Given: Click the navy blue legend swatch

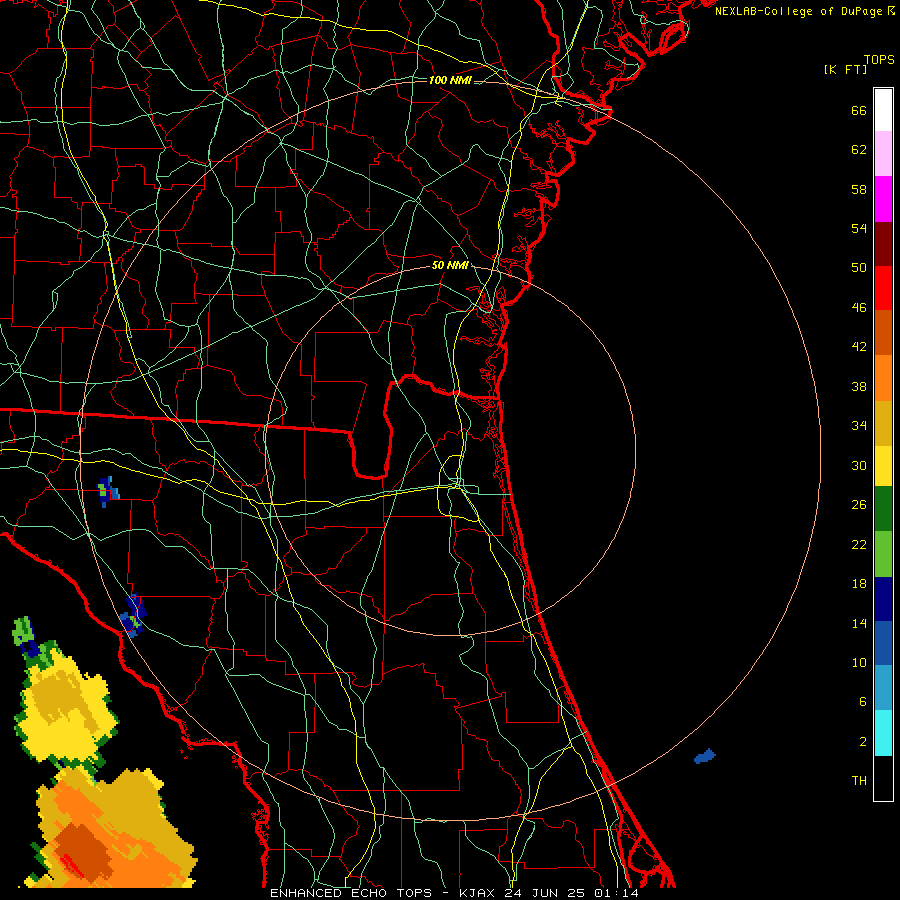Looking at the screenshot, I should [883, 599].
